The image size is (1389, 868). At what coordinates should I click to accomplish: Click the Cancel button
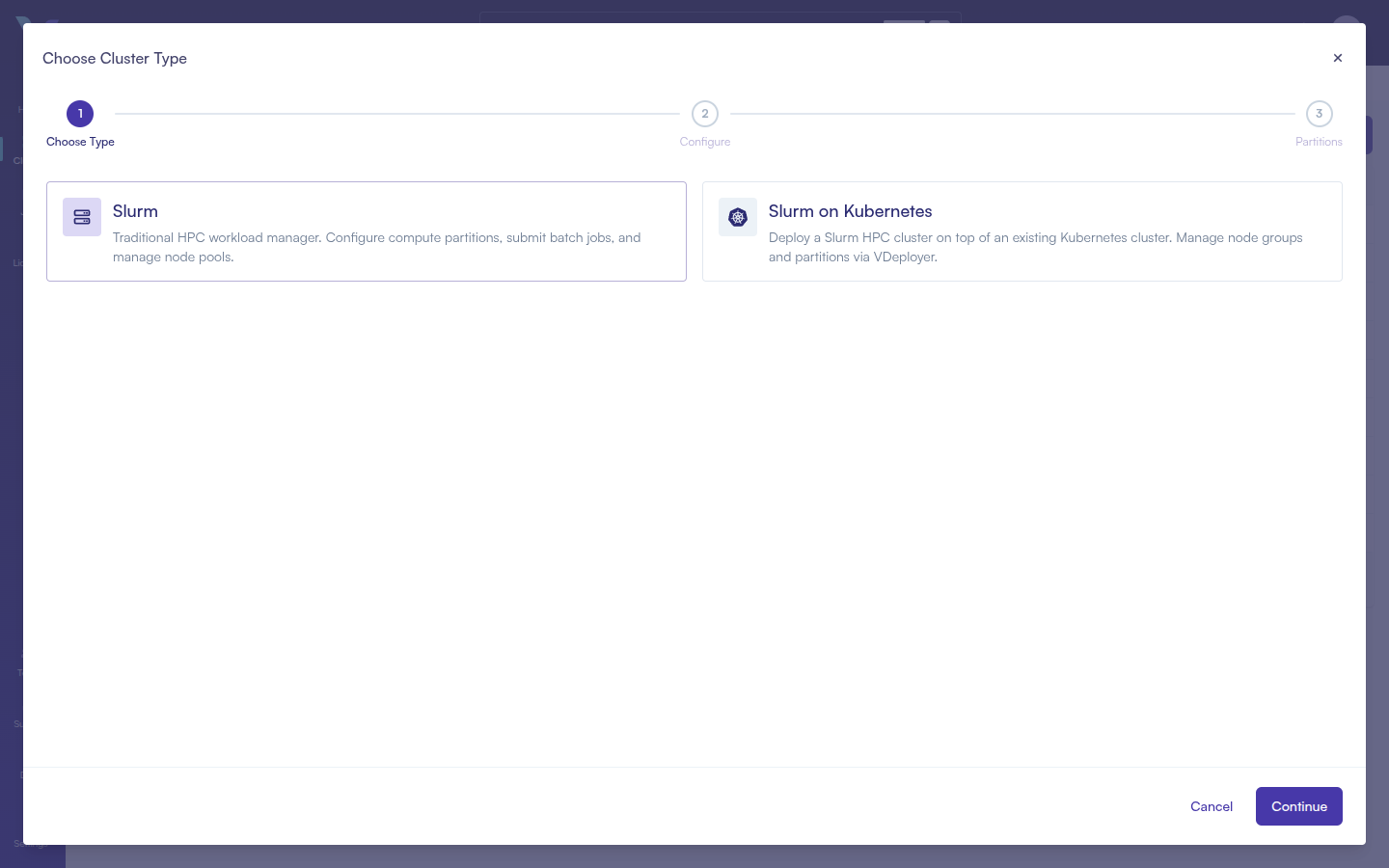point(1212,806)
